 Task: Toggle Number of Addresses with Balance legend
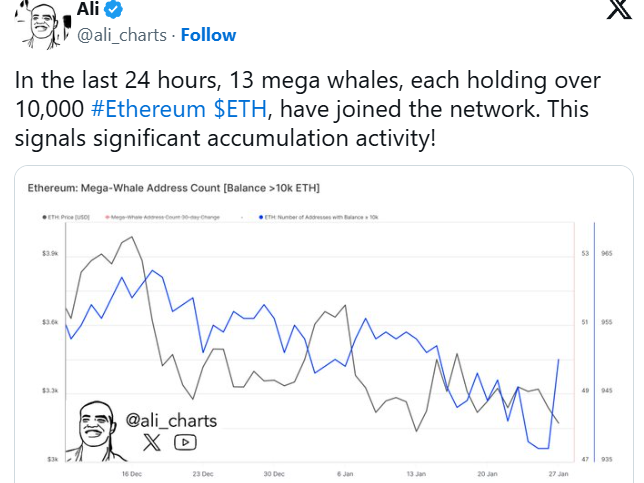pos(319,217)
